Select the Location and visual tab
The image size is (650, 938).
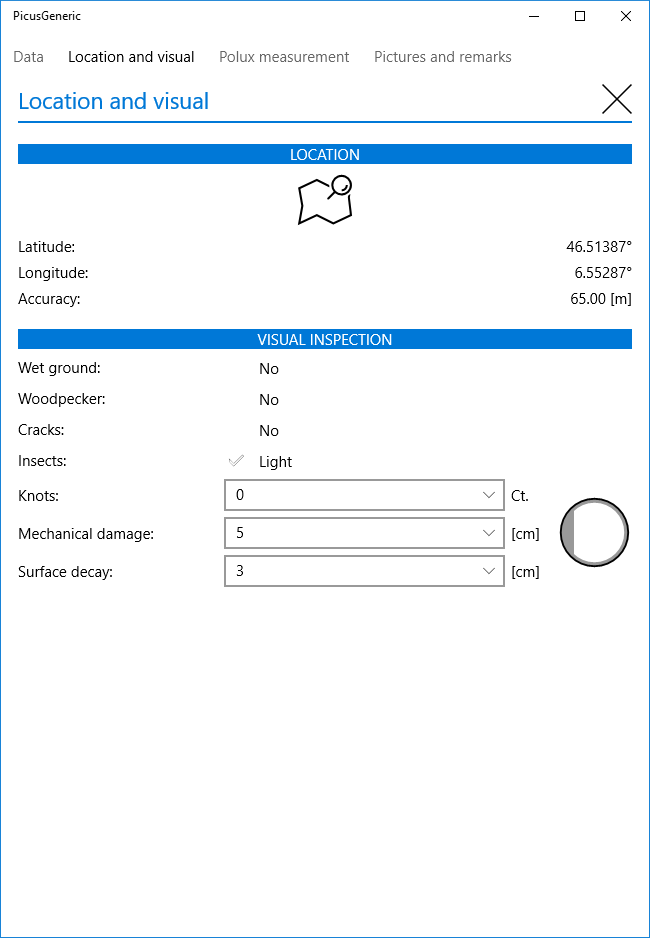131,57
